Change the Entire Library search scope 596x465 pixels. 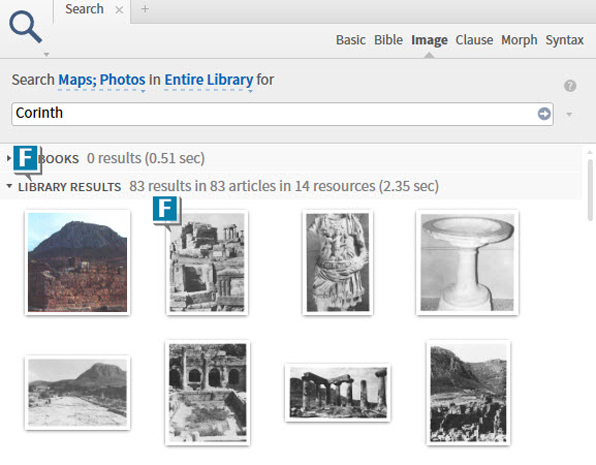click(209, 80)
